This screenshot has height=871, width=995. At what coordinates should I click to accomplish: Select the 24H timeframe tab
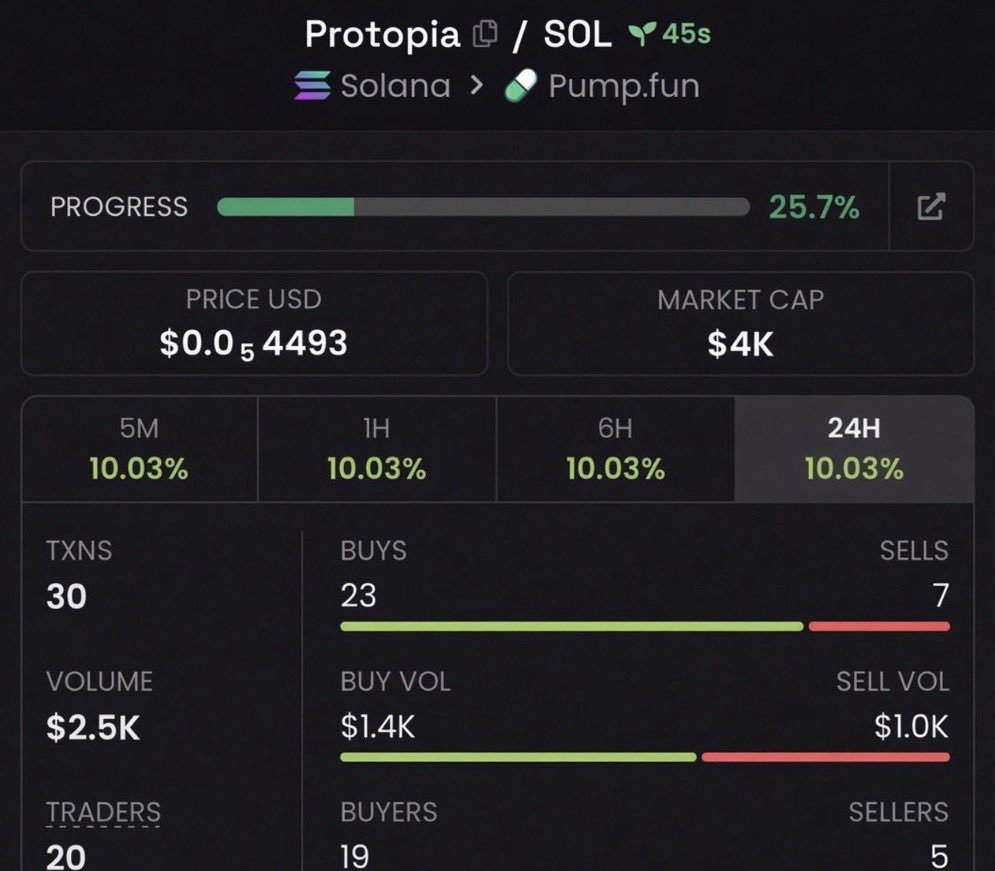tap(854, 449)
